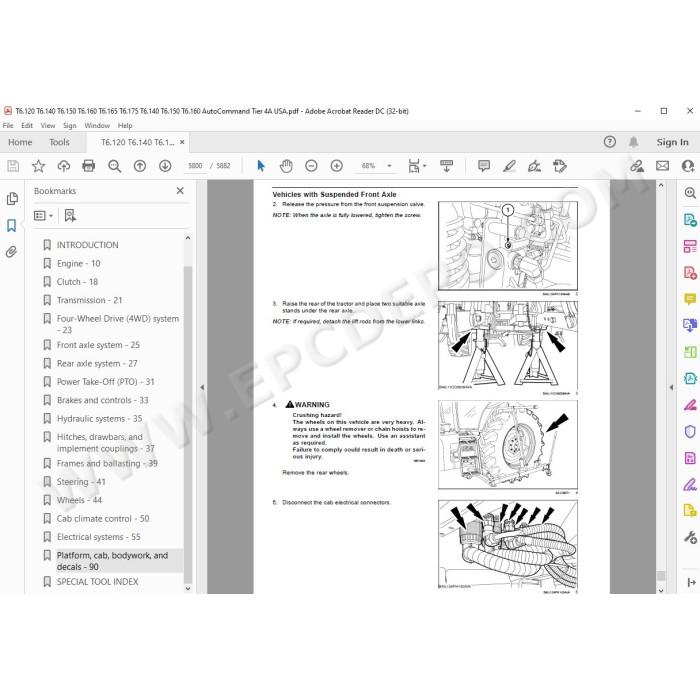Add new bookmark button
This screenshot has height=700, width=700.
70,216
